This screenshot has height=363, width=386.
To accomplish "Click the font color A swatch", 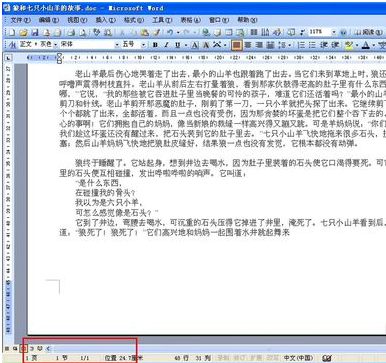I will [366, 45].
